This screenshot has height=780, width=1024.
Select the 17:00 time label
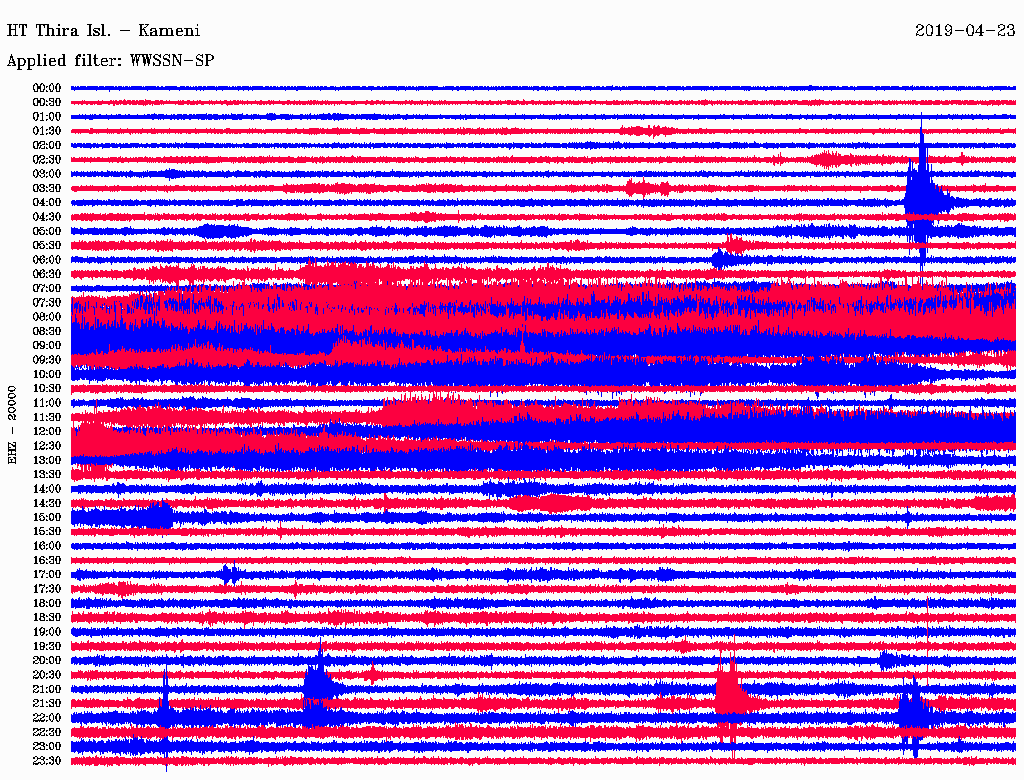[47, 574]
